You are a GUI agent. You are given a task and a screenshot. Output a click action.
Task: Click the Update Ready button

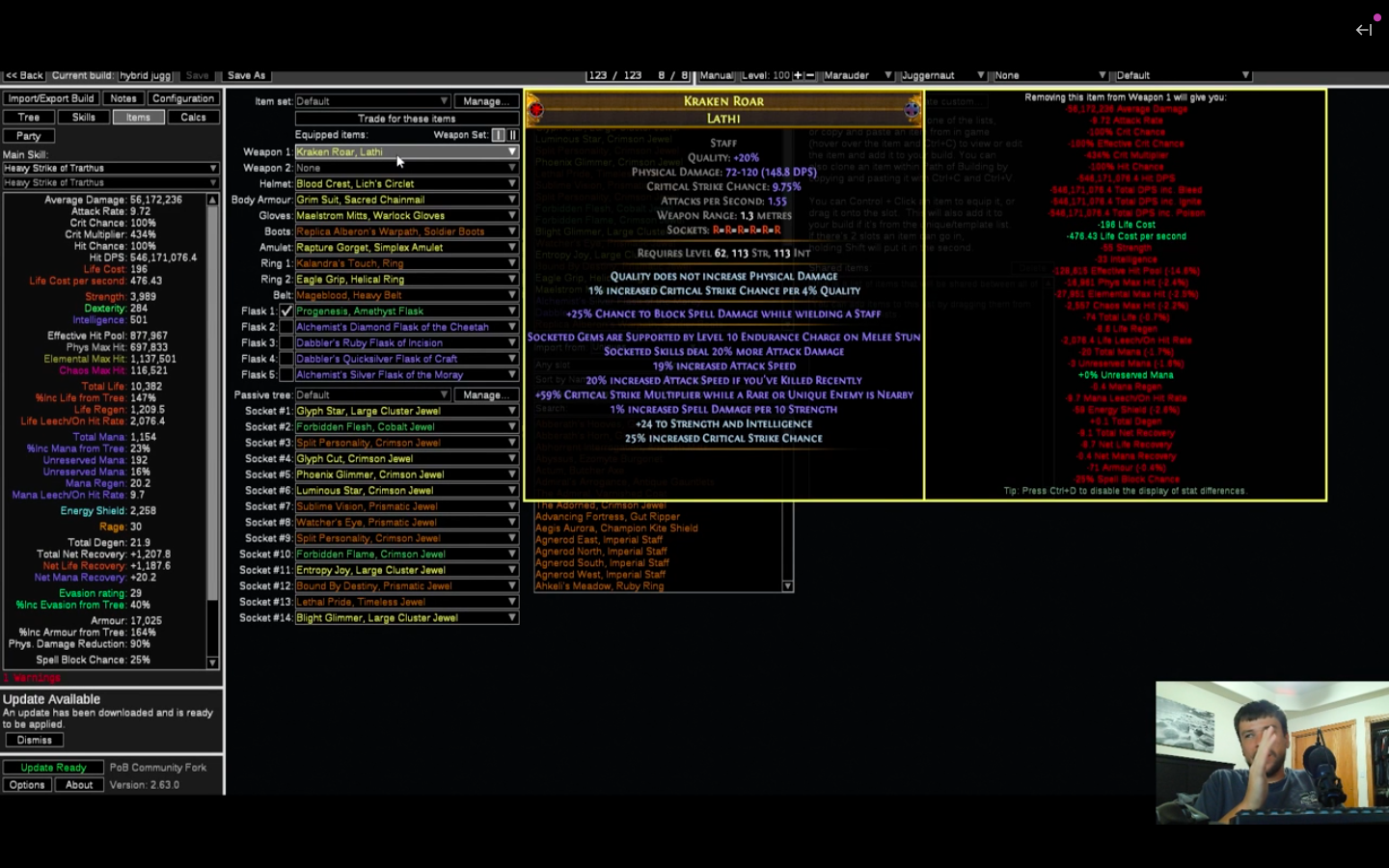[x=54, y=768]
